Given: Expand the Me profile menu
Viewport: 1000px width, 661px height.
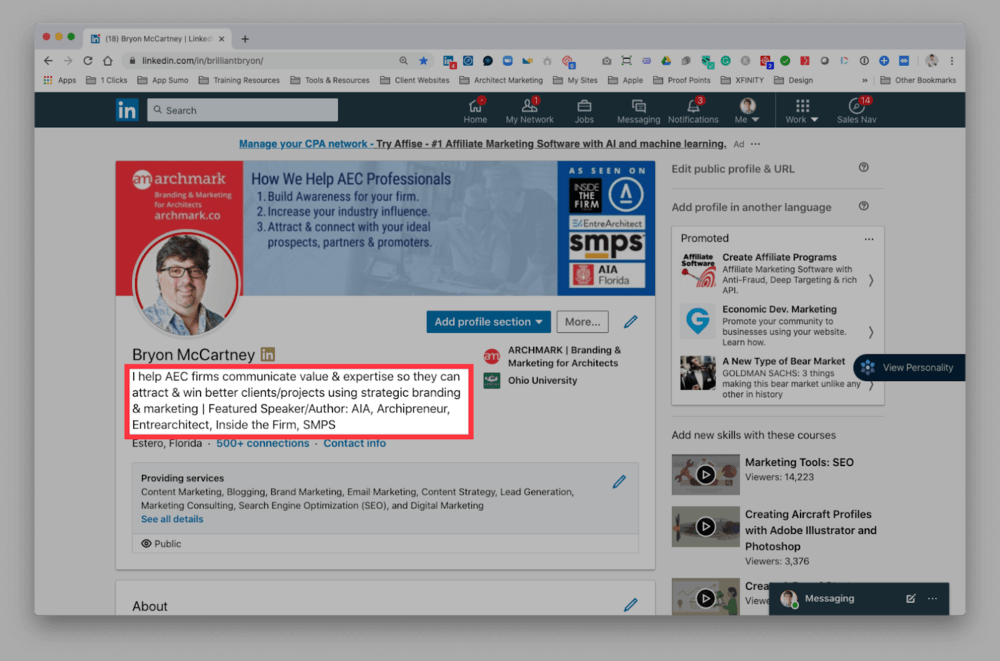Looking at the screenshot, I should (x=747, y=110).
